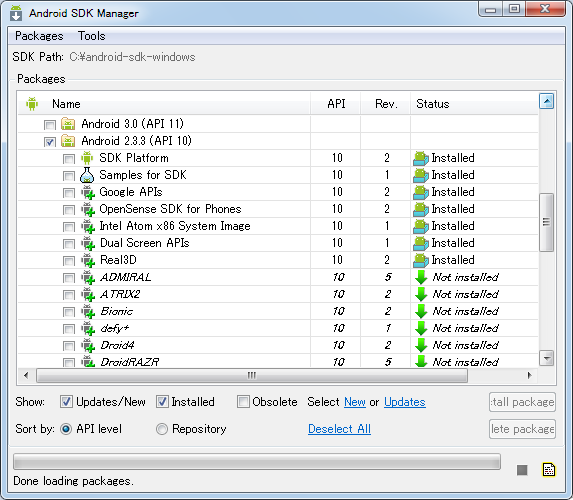
Task: Click the Installed status icon for Google APIs
Action: tap(421, 192)
